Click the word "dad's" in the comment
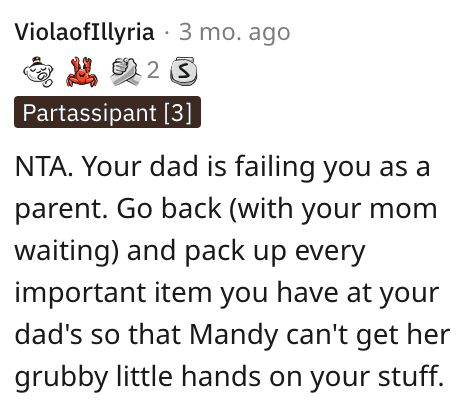The height and width of the screenshot is (412, 474). (x=48, y=334)
